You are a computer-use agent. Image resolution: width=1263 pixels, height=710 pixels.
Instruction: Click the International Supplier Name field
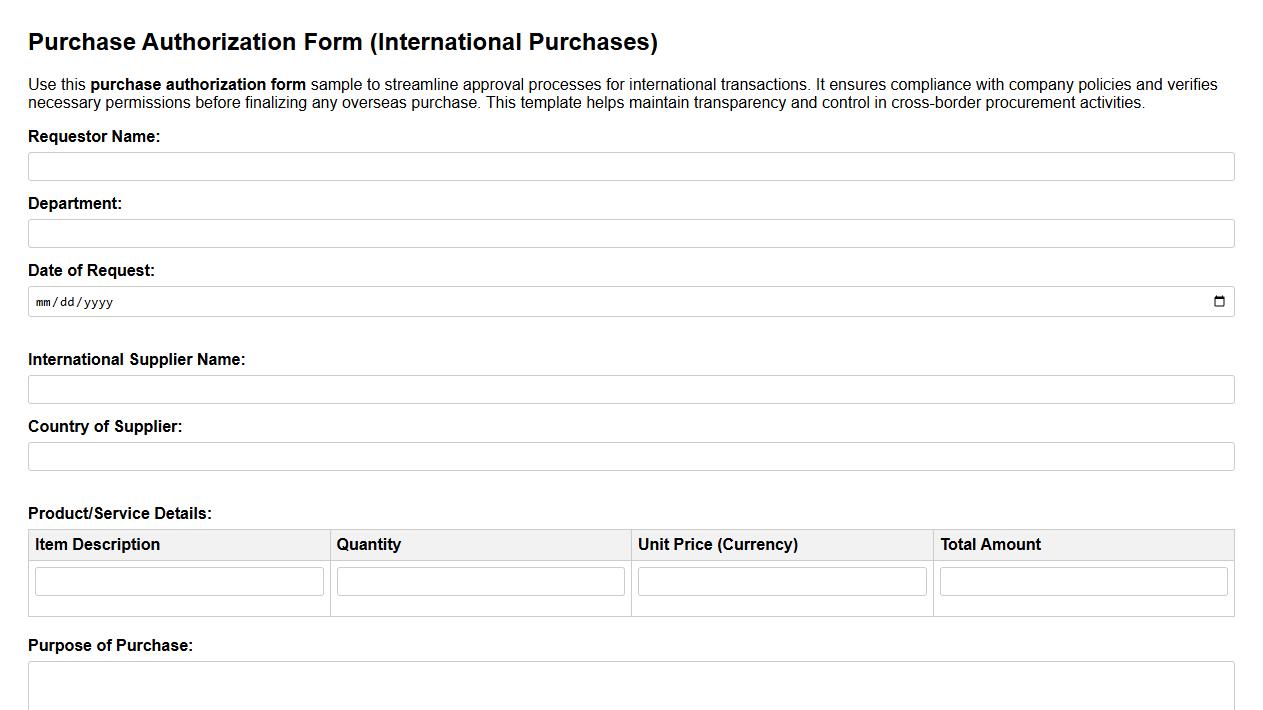[x=631, y=389]
